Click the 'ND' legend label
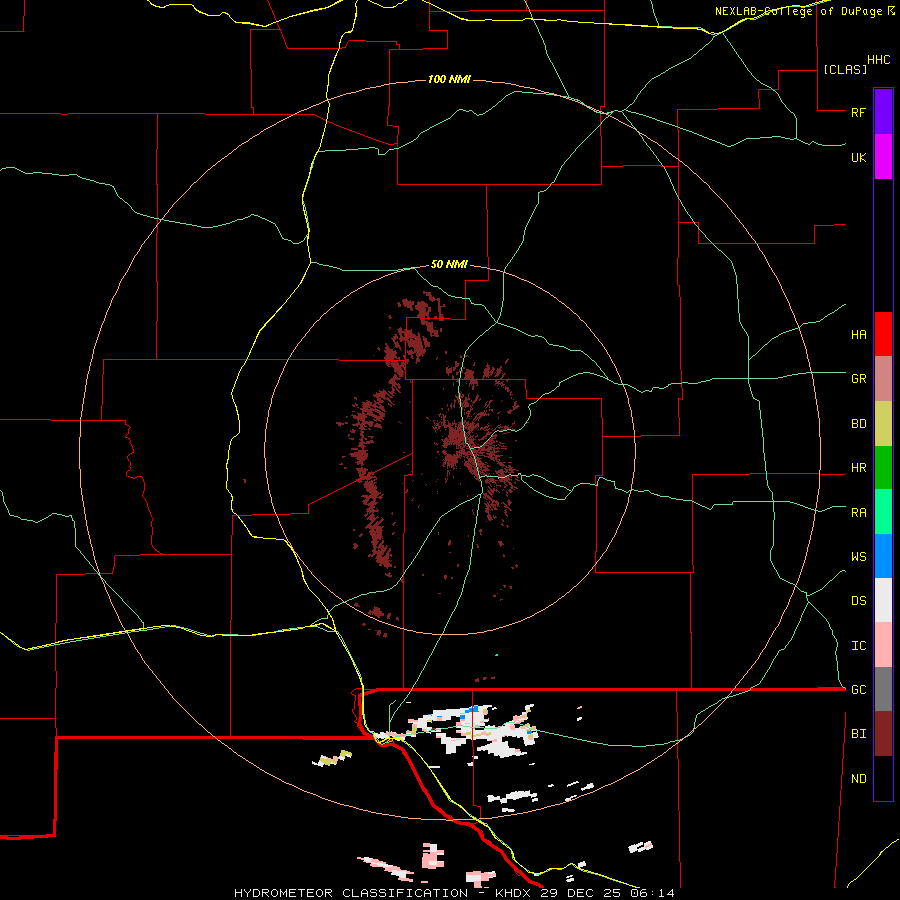900x900 pixels. click(858, 779)
